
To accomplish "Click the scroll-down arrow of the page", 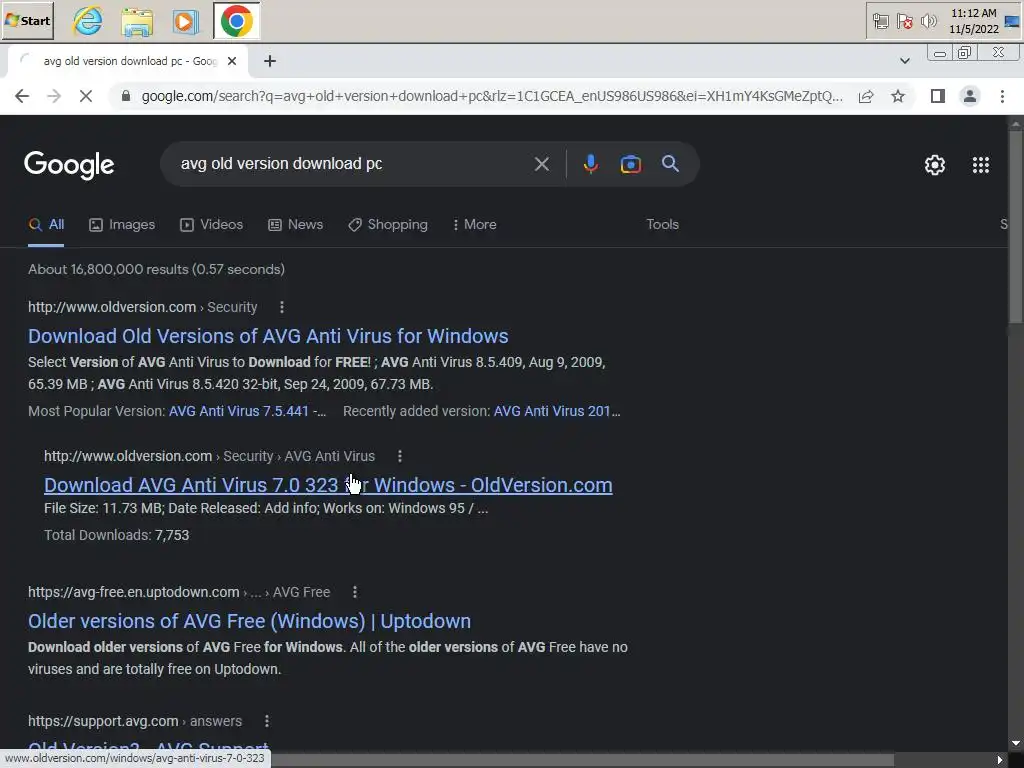I will point(1016,744).
